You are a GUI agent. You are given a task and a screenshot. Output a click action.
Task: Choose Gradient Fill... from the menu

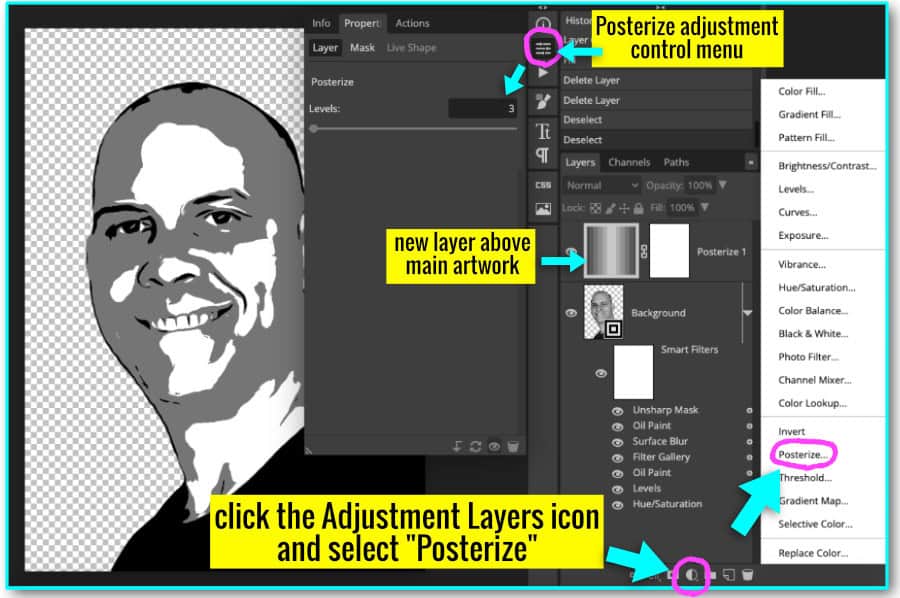[809, 114]
